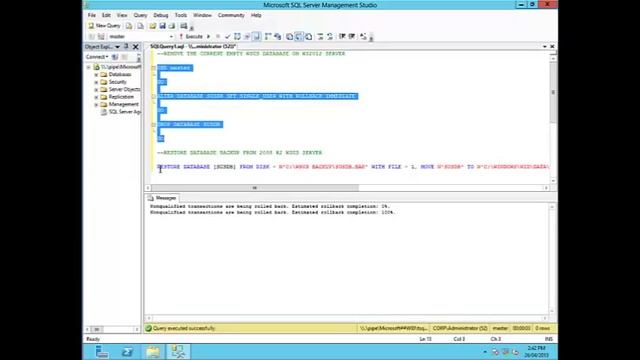The width and height of the screenshot is (640, 360).
Task: Click PowerShell taskbar icon
Action: point(127,352)
